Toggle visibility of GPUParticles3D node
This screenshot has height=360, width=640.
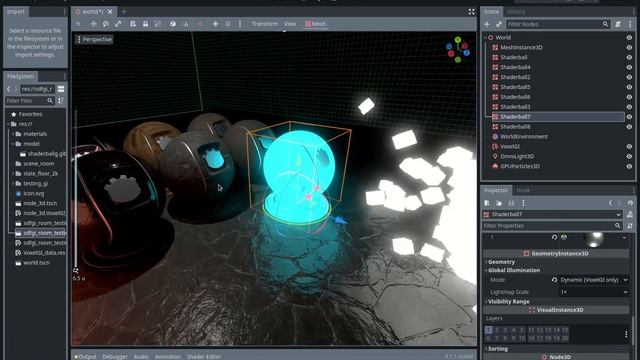(629, 166)
